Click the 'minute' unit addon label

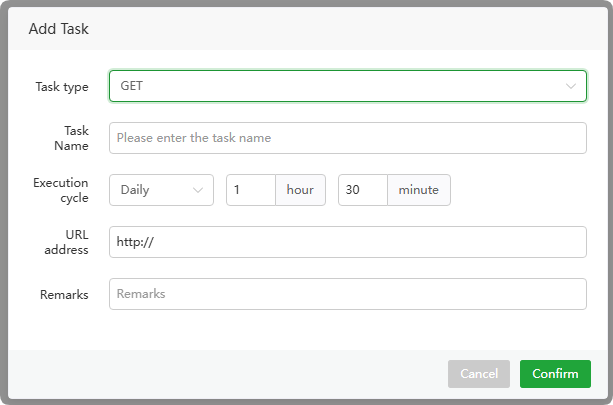coord(418,190)
